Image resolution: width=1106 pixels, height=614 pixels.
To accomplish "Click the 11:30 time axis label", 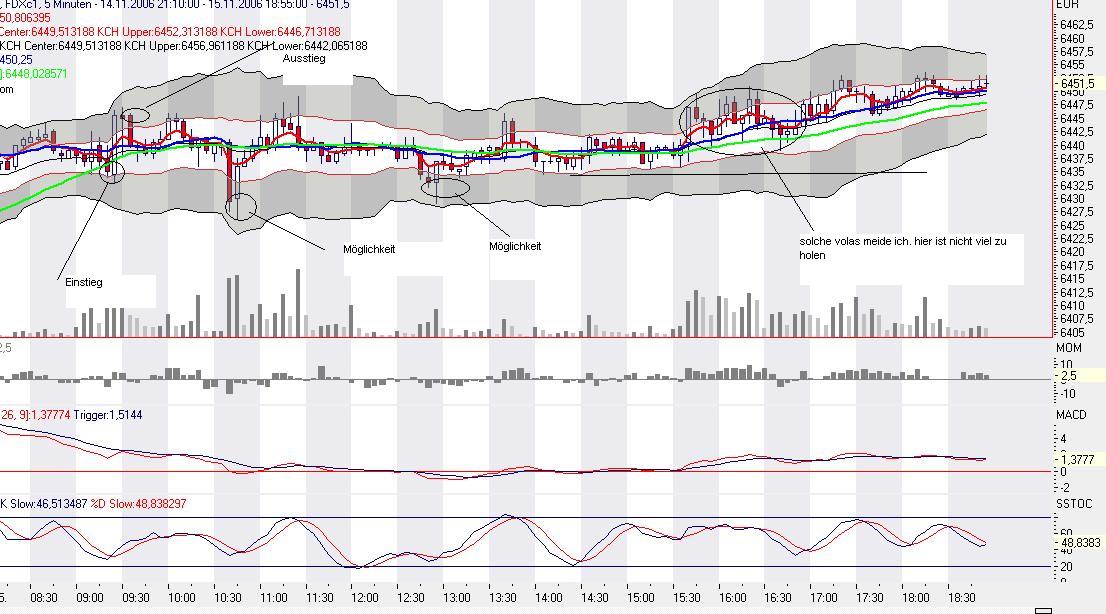I will pyautogui.click(x=320, y=598).
